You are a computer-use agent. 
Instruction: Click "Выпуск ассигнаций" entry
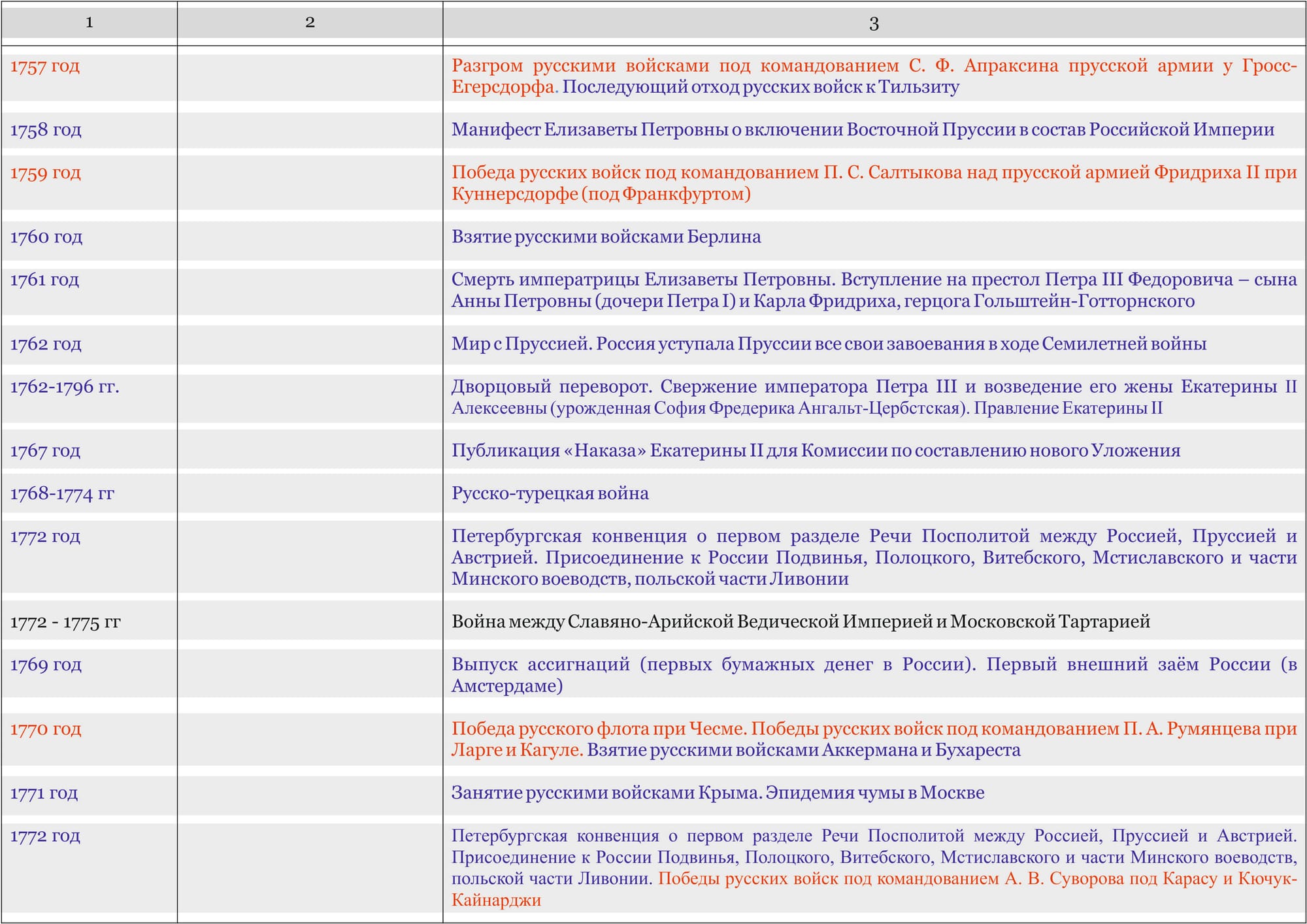click(x=874, y=675)
